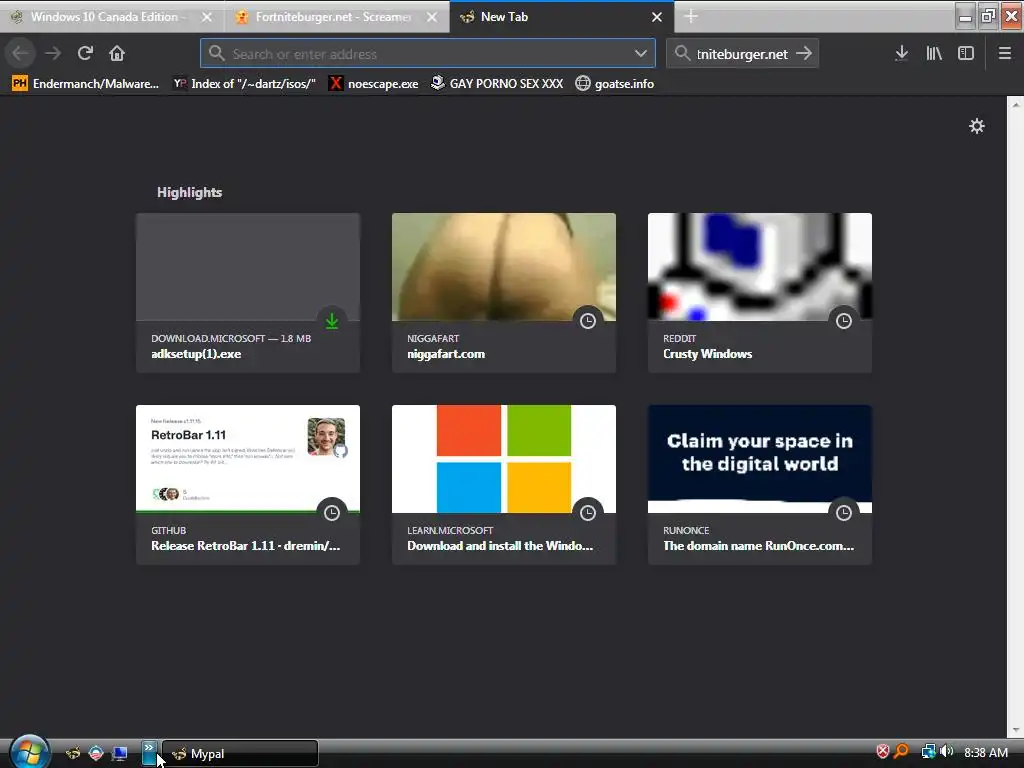Open the network tray icon

(928, 752)
